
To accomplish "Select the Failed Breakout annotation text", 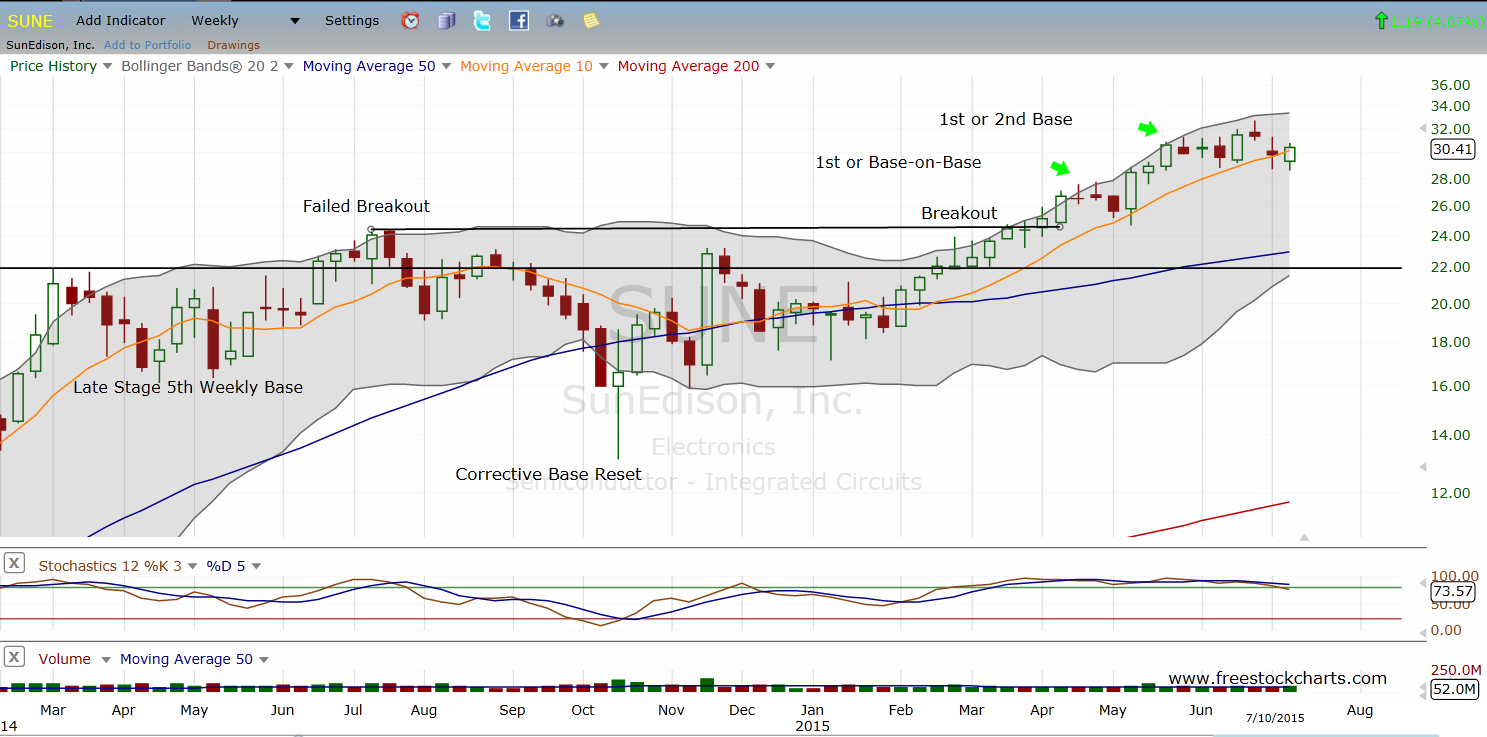I will tap(366, 206).
